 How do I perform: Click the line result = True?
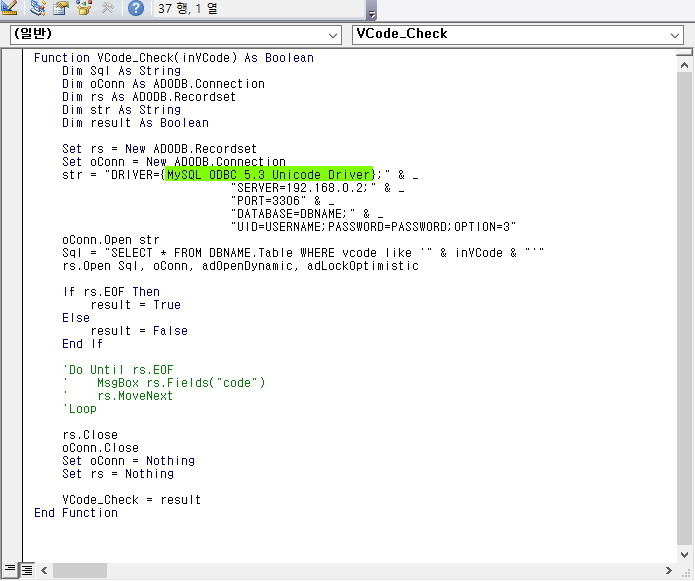tap(136, 304)
